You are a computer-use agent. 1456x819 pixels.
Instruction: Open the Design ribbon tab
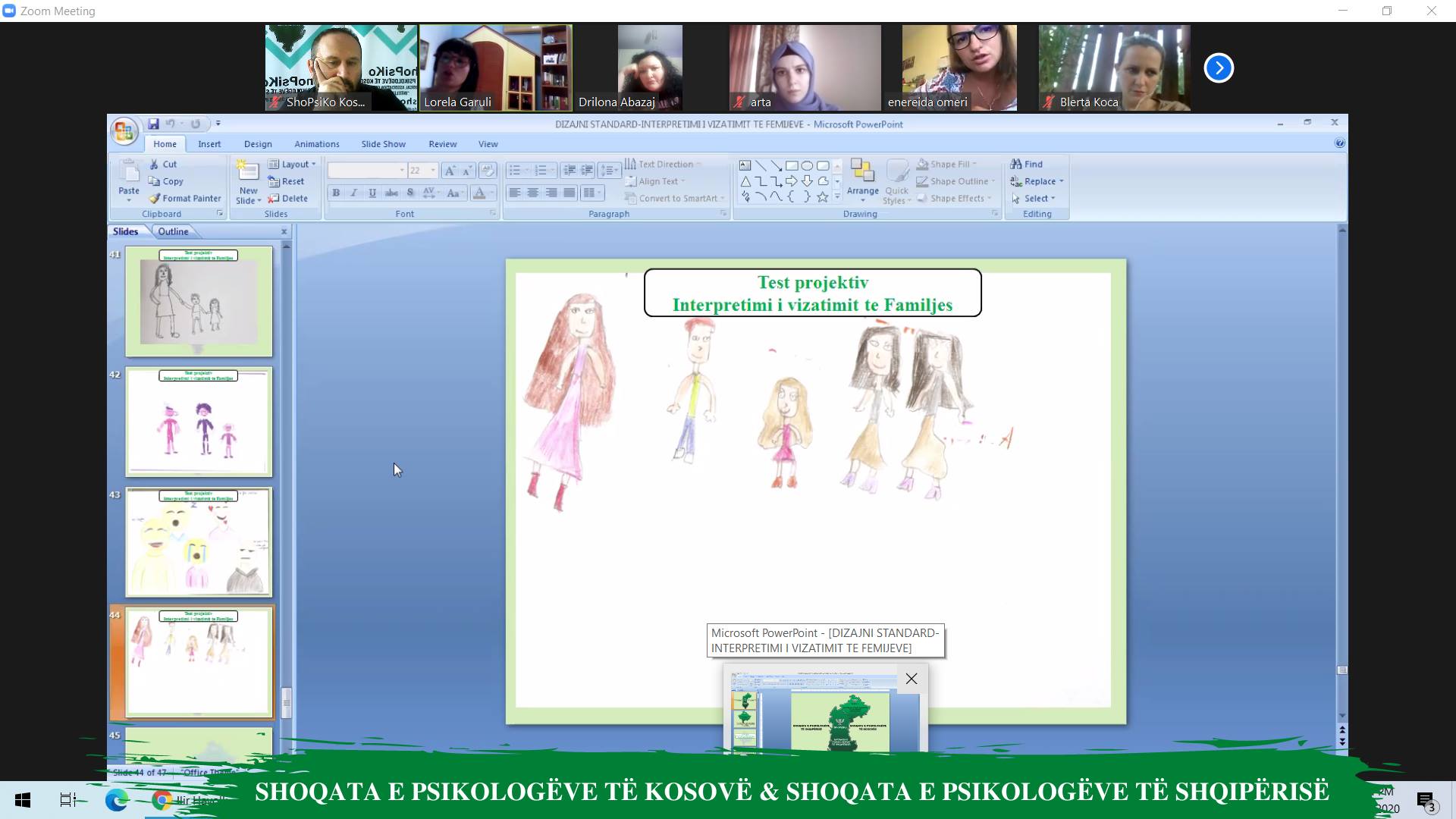coord(258,144)
